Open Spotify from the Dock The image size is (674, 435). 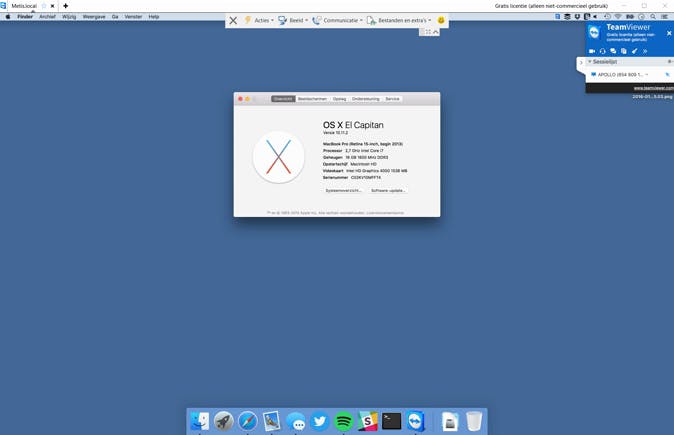(x=343, y=421)
